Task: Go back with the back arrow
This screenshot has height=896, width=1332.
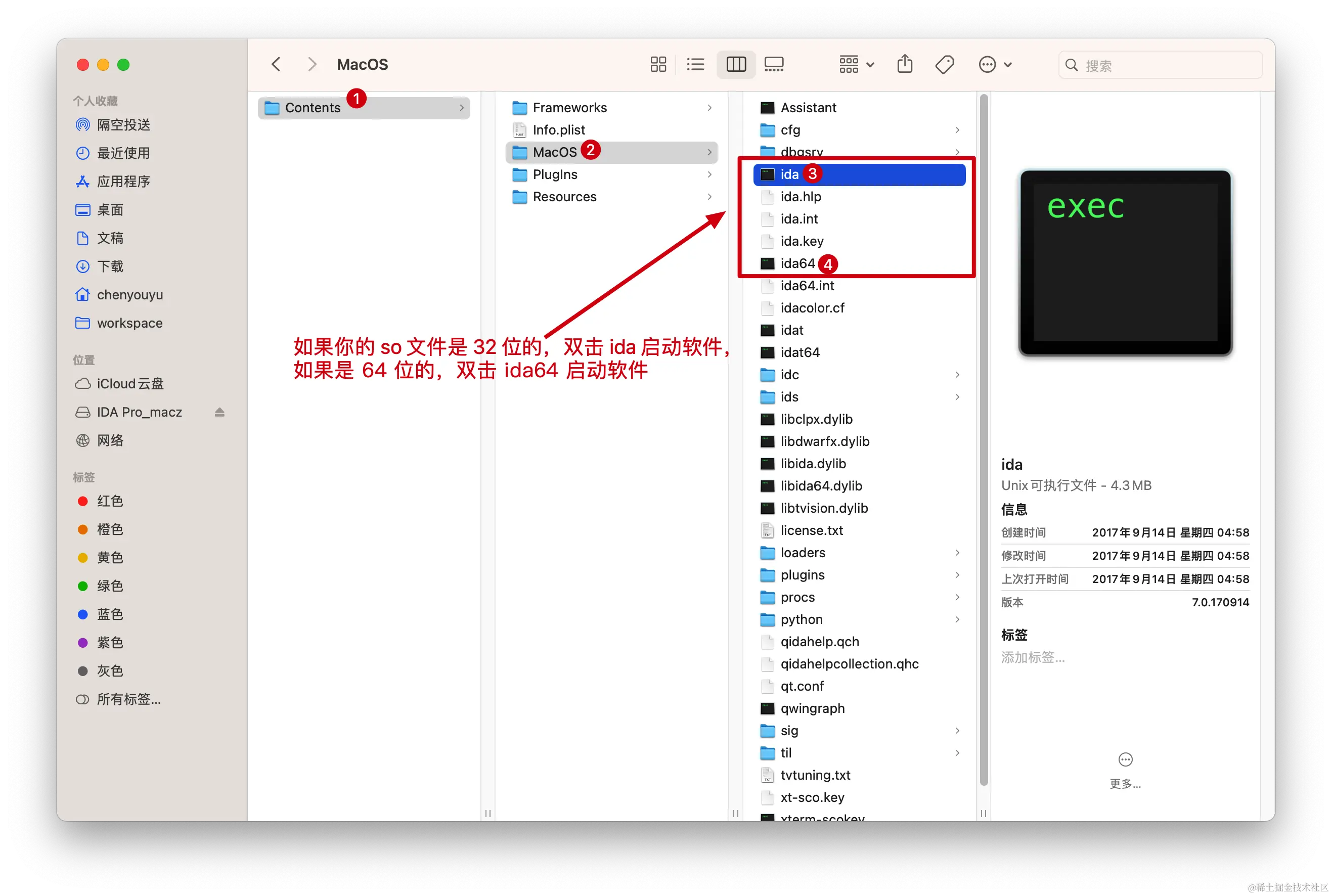Action: tap(276, 65)
